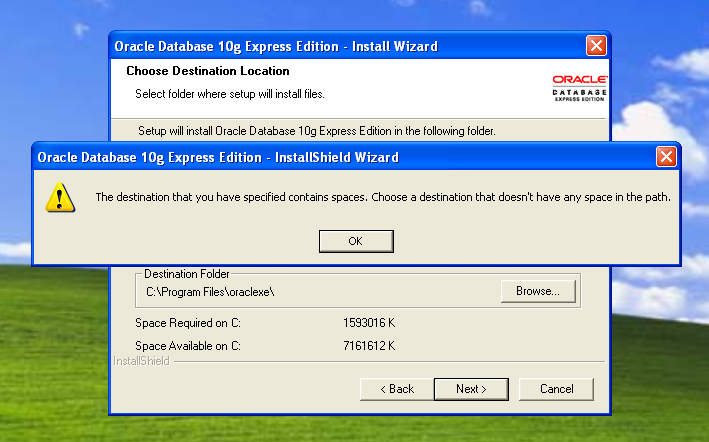
Task: Cancel the Oracle installation
Action: point(556,389)
